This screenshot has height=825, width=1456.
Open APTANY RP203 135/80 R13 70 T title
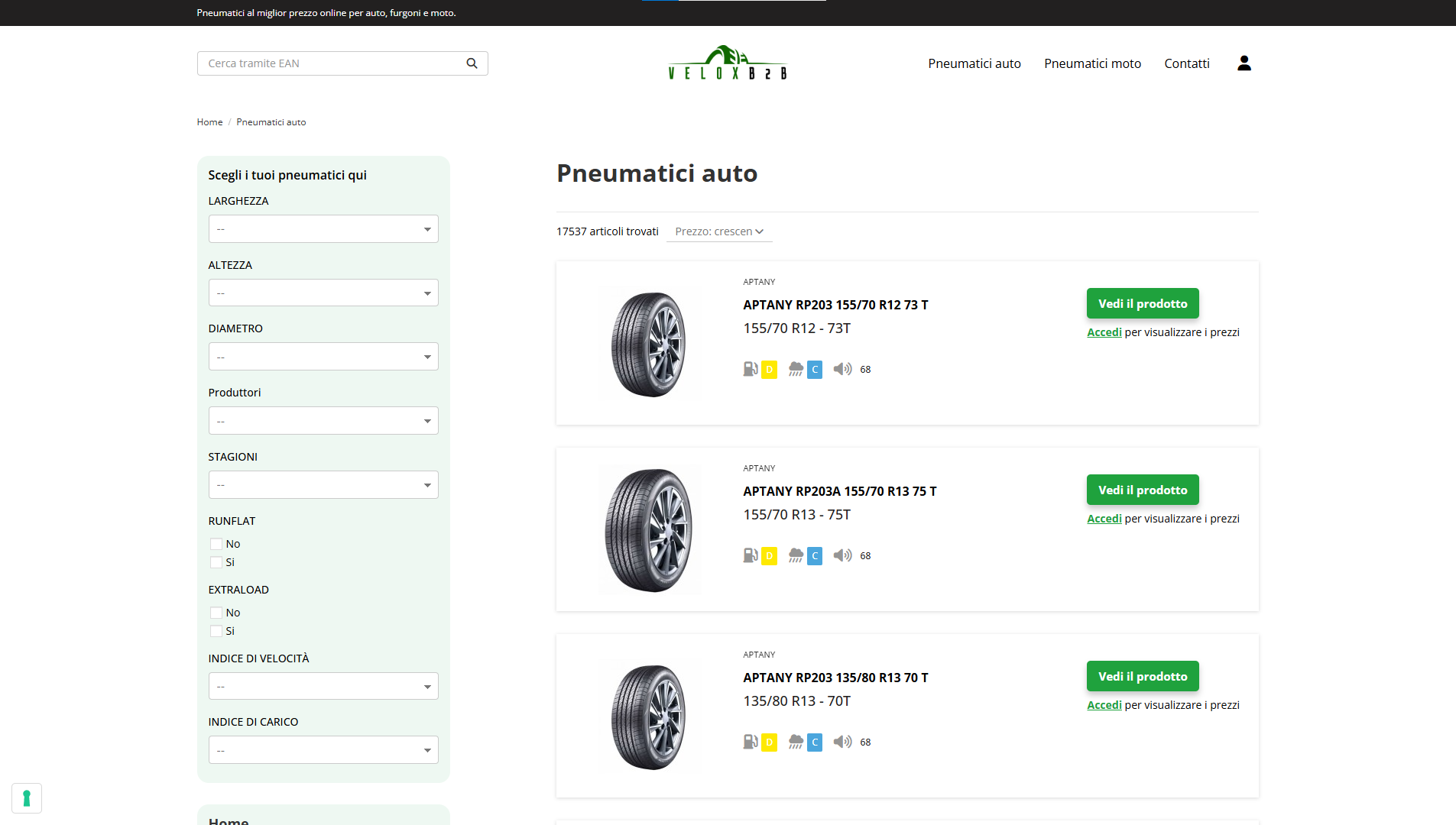point(835,678)
